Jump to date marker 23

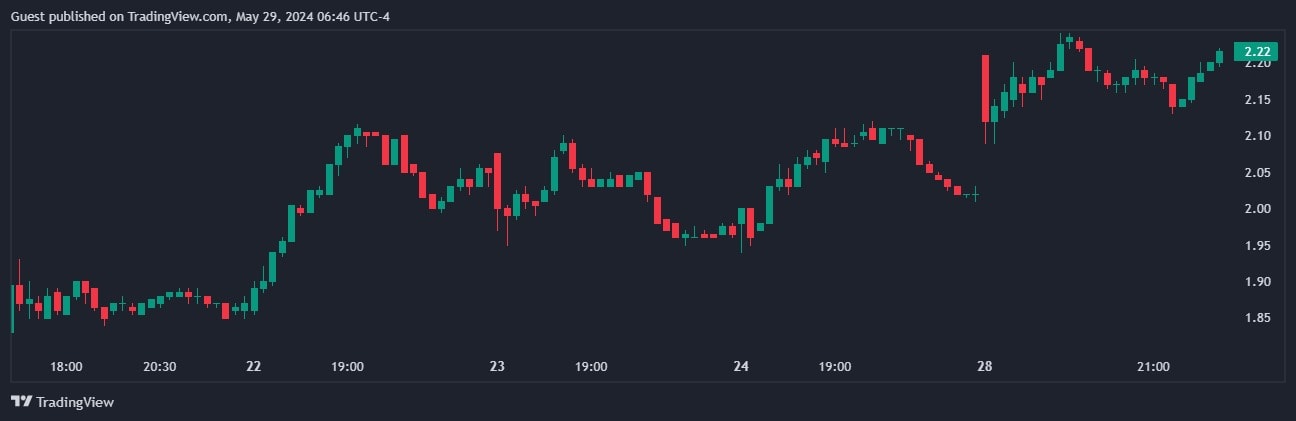(497, 367)
